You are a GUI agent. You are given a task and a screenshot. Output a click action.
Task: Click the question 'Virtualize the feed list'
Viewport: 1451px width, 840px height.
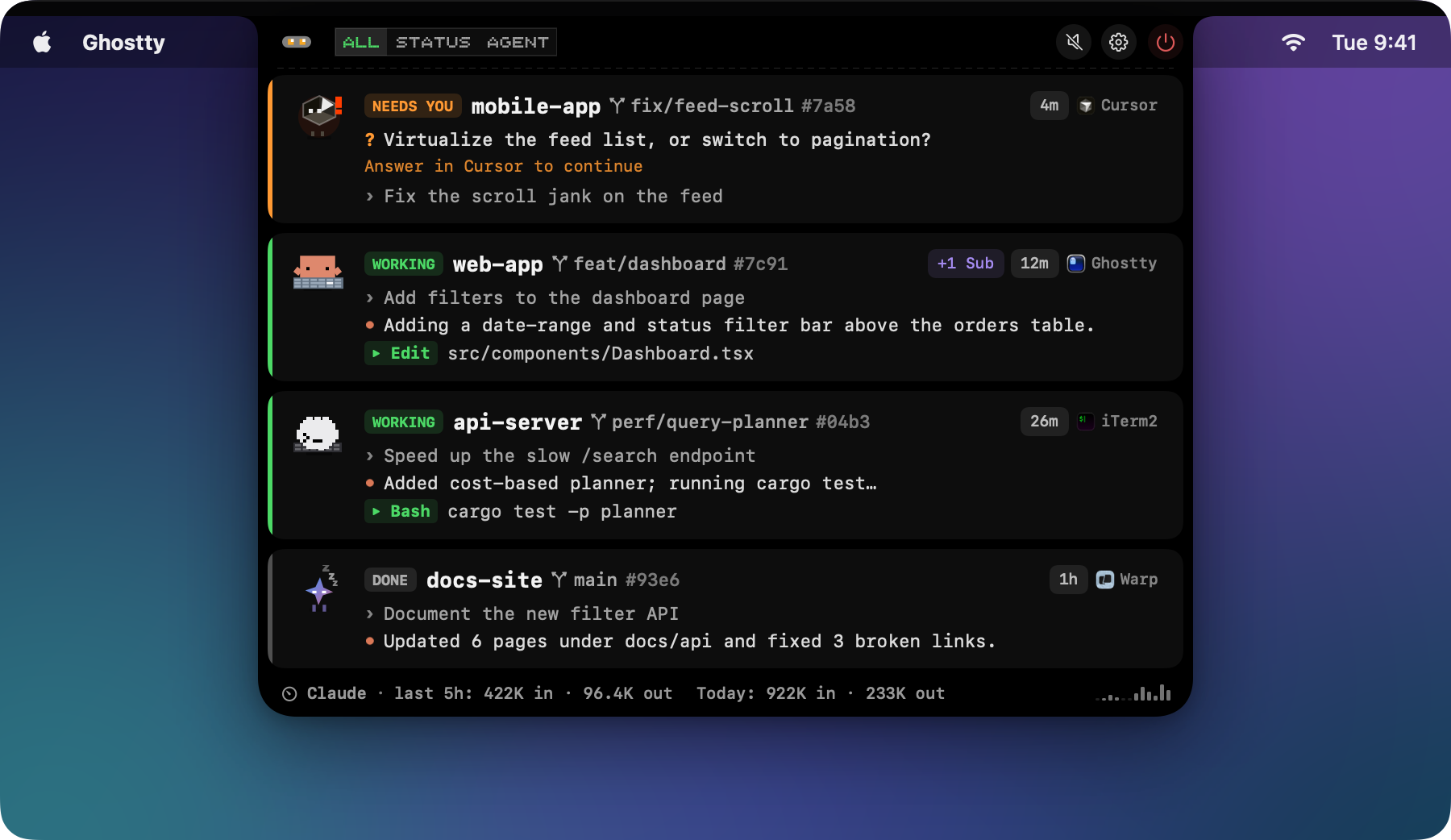(657, 139)
